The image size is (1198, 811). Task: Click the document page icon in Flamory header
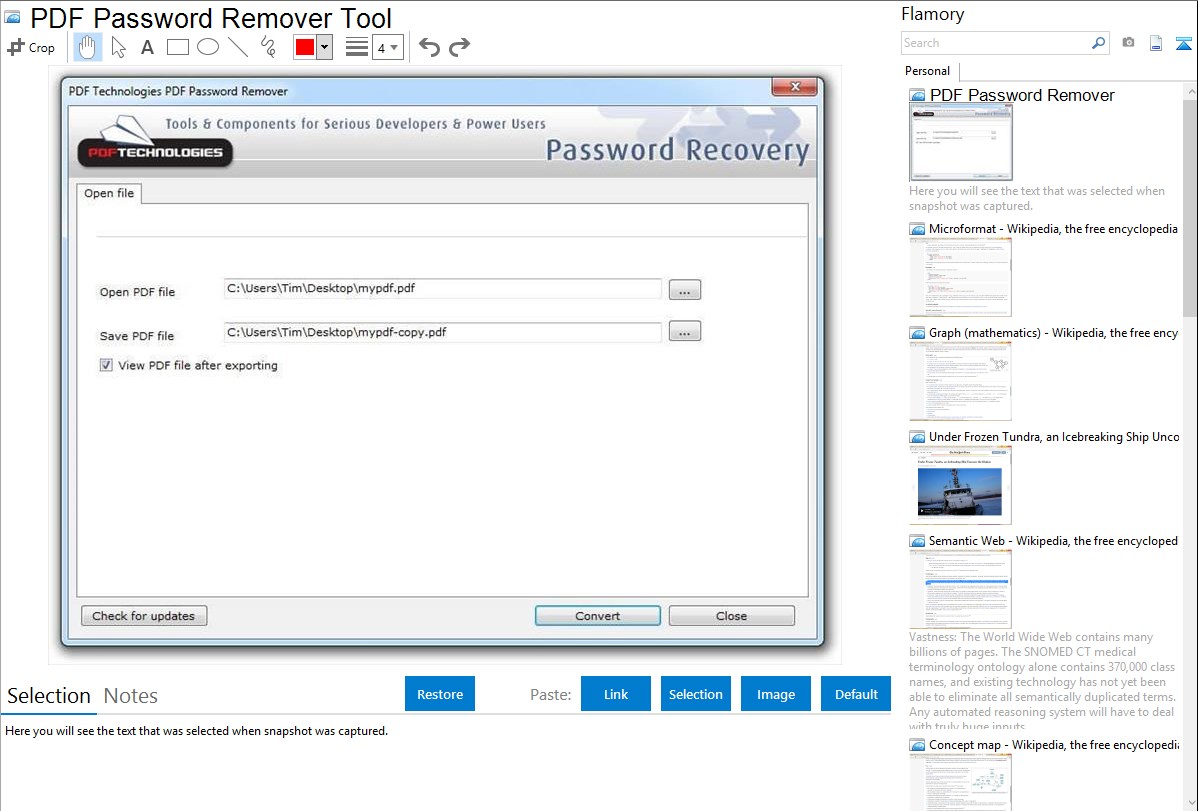pos(1156,43)
